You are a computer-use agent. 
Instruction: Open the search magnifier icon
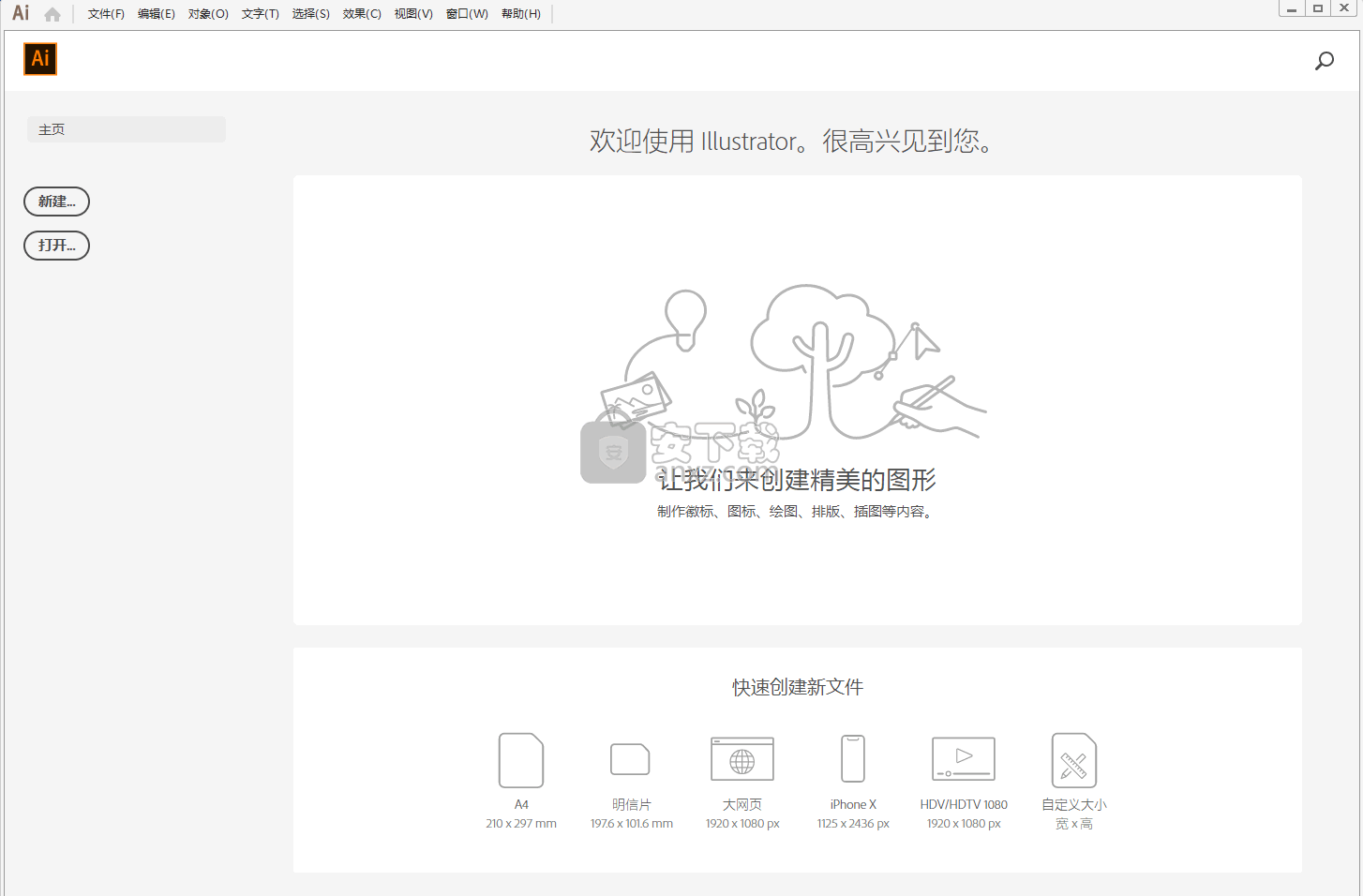(1325, 61)
